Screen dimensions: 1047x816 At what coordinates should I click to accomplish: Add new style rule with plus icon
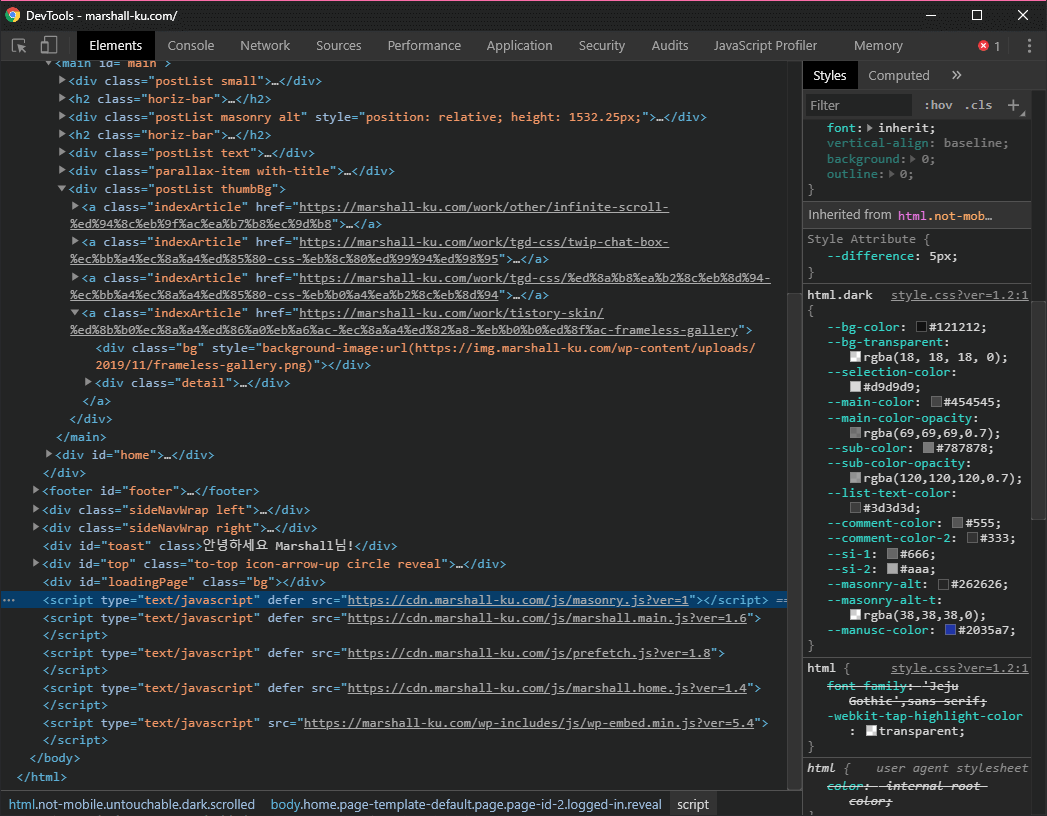[1013, 105]
